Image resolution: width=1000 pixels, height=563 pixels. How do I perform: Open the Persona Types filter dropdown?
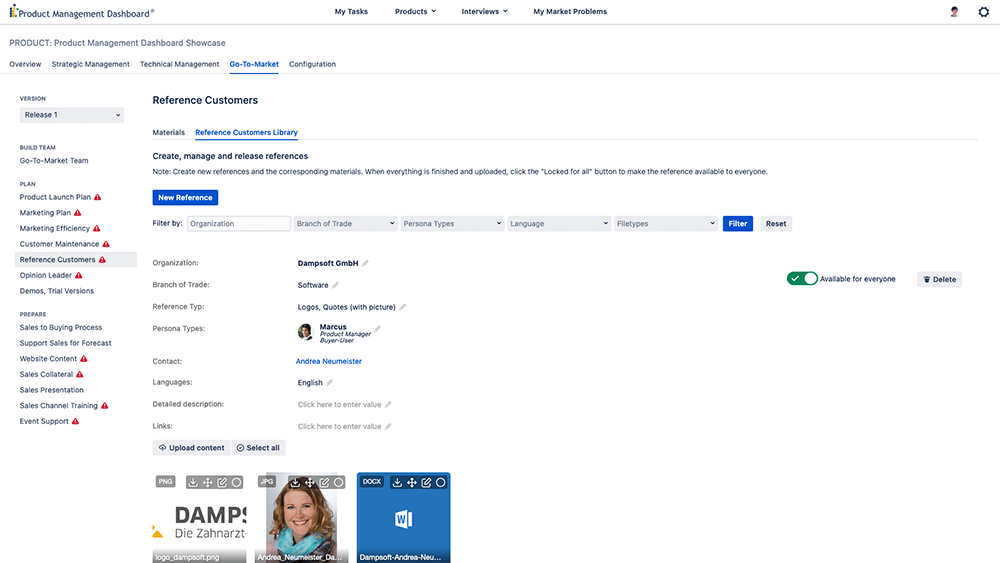pyautogui.click(x=452, y=224)
